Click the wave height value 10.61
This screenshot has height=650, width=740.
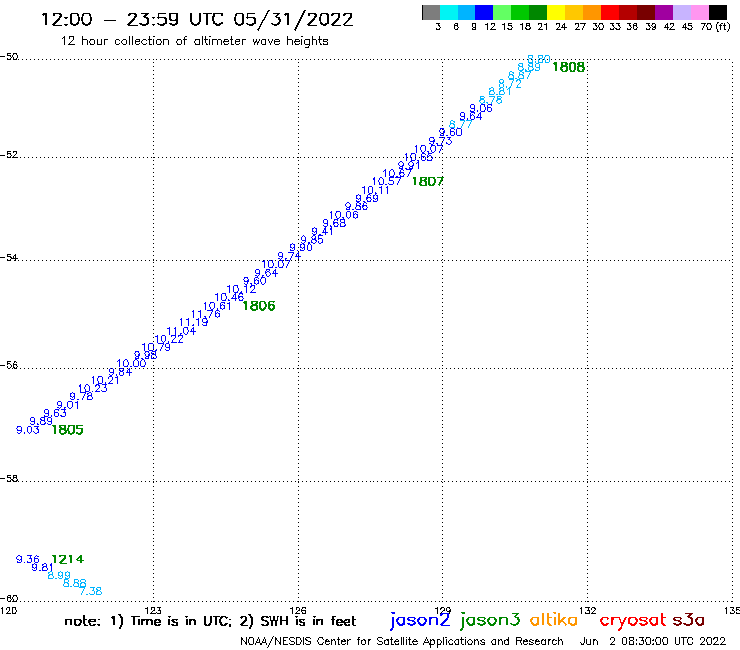(x=217, y=306)
